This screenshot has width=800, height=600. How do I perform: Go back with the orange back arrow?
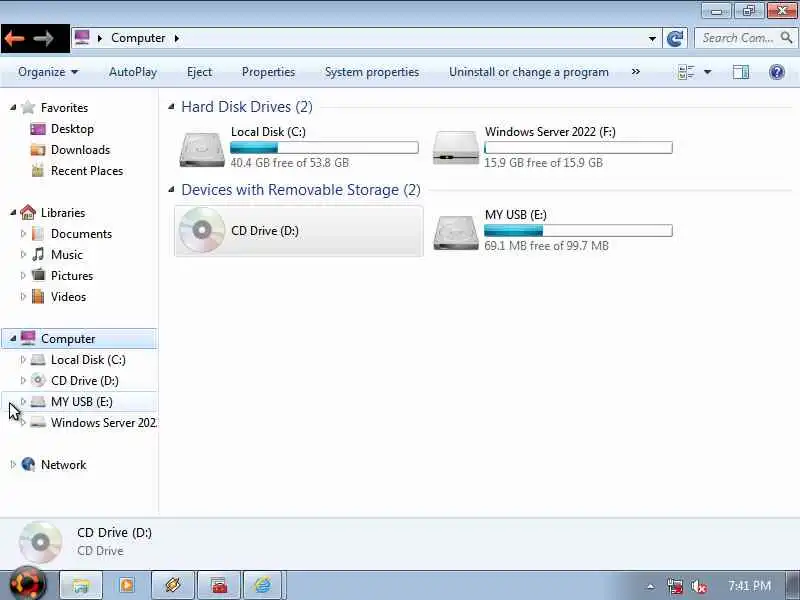click(x=15, y=38)
